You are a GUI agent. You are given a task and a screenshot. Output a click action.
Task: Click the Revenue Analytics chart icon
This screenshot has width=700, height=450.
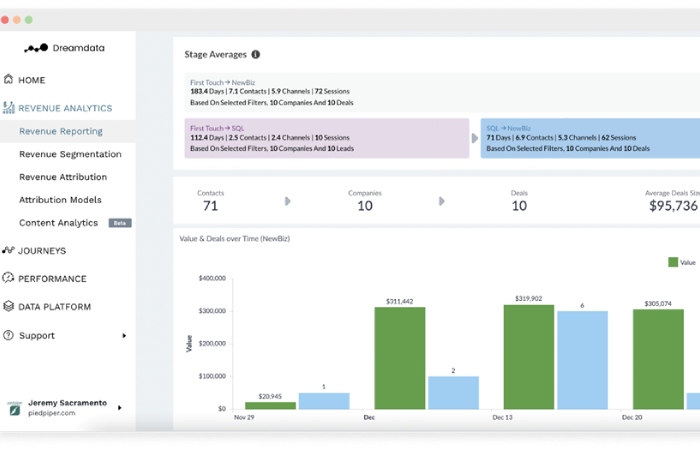click(x=8, y=108)
